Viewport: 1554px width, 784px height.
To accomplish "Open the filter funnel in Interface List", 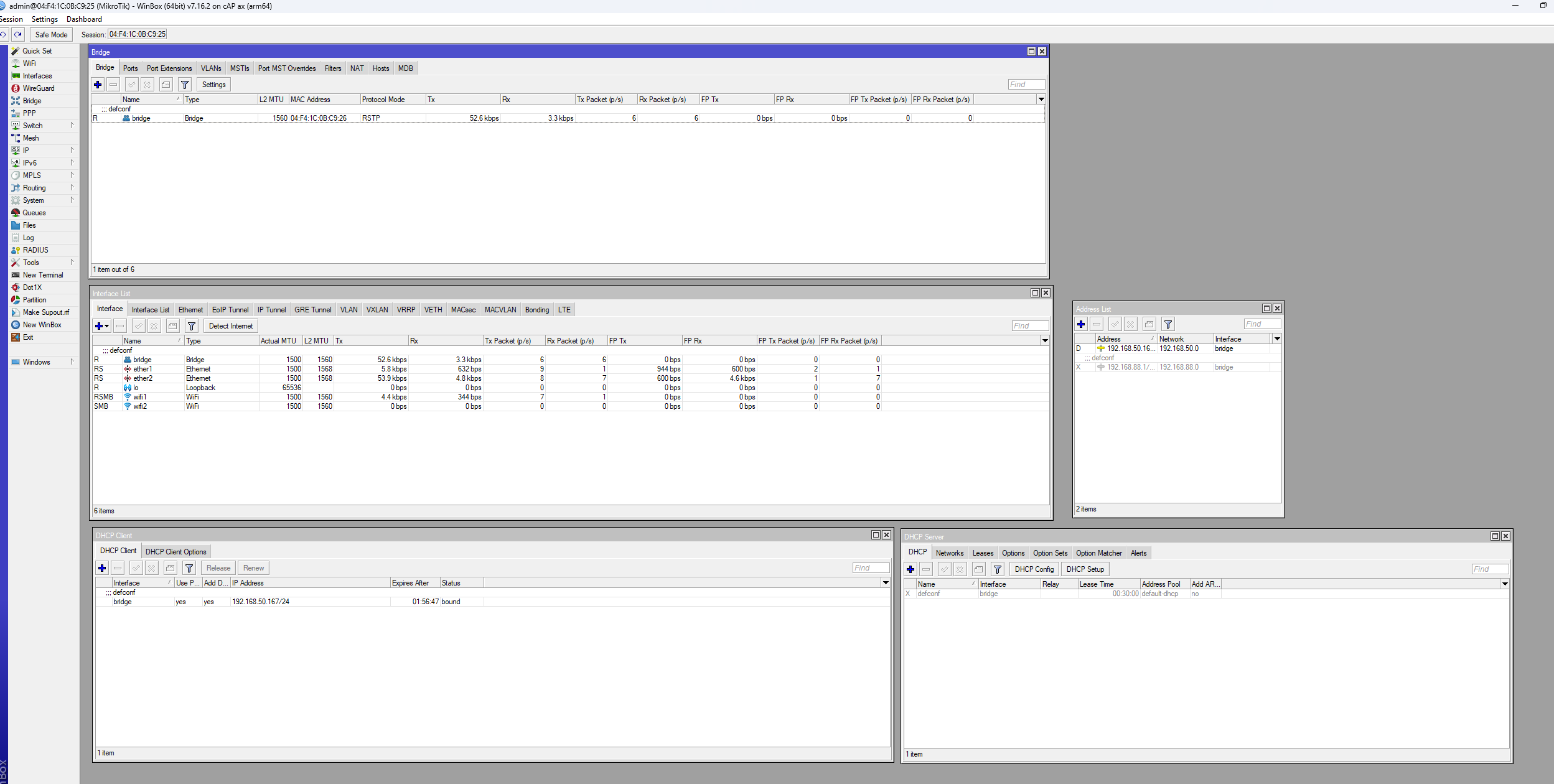I will point(191,325).
